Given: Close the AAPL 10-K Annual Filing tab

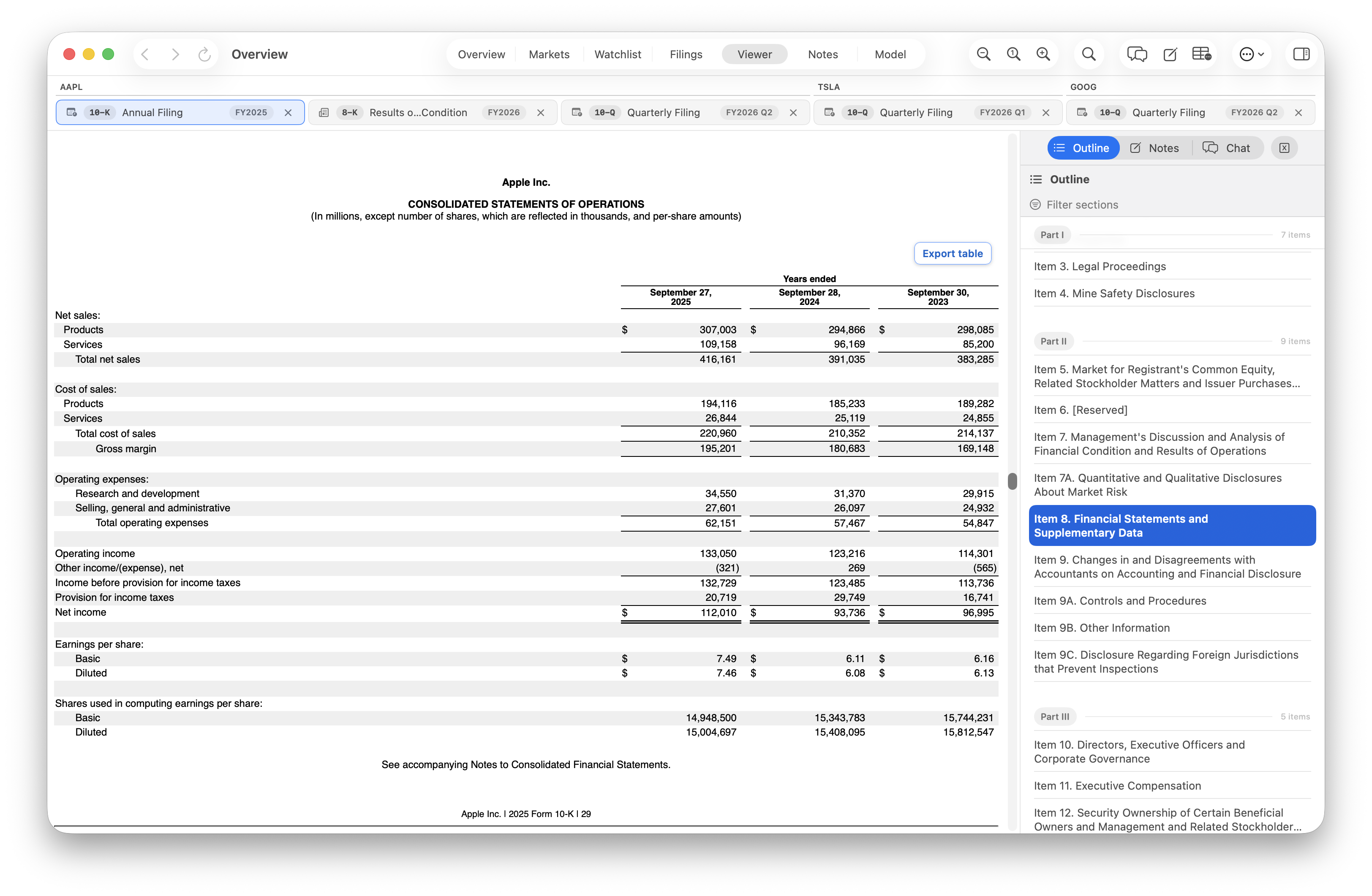Looking at the screenshot, I should tap(288, 112).
